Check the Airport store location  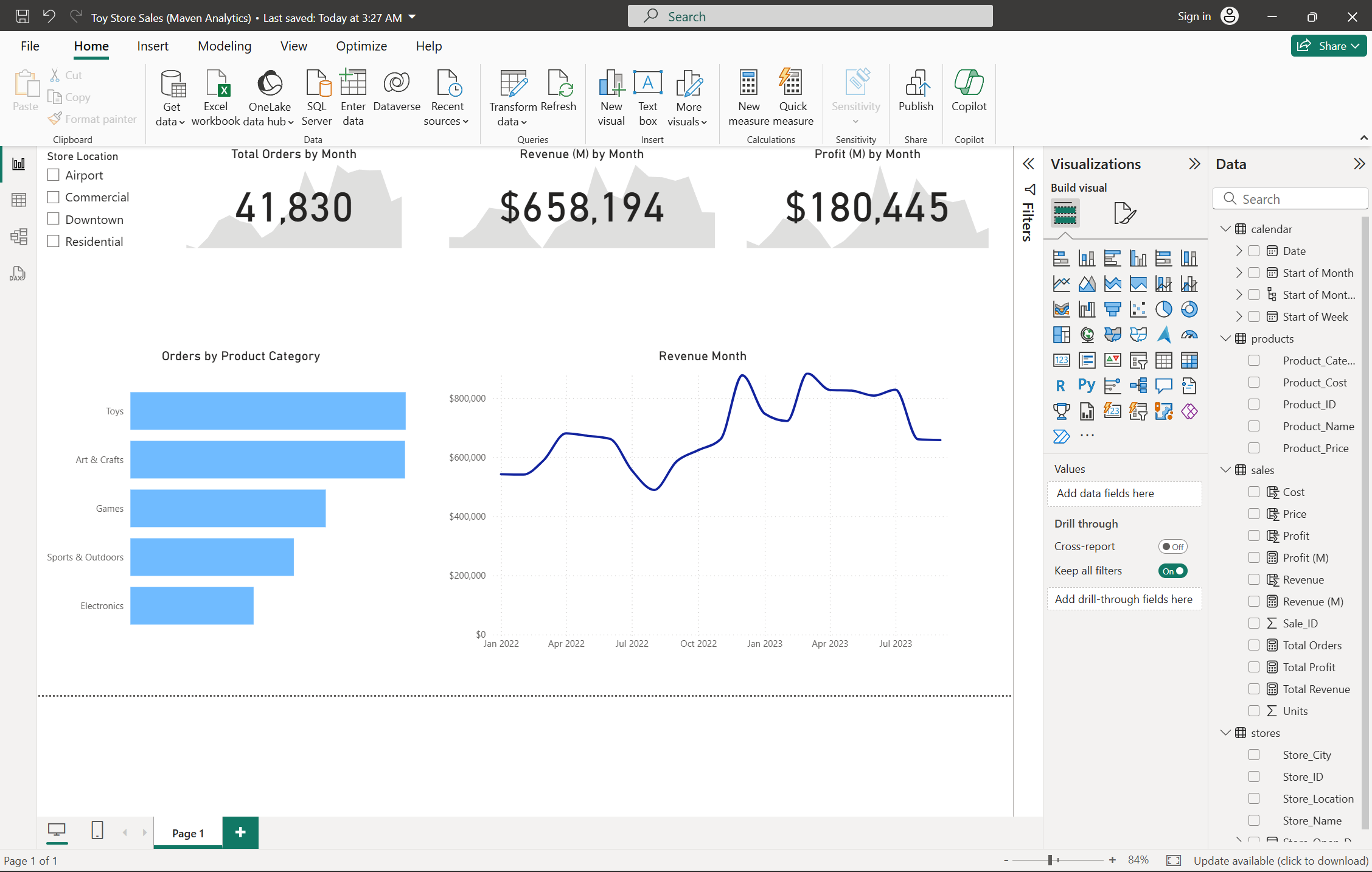[x=54, y=175]
